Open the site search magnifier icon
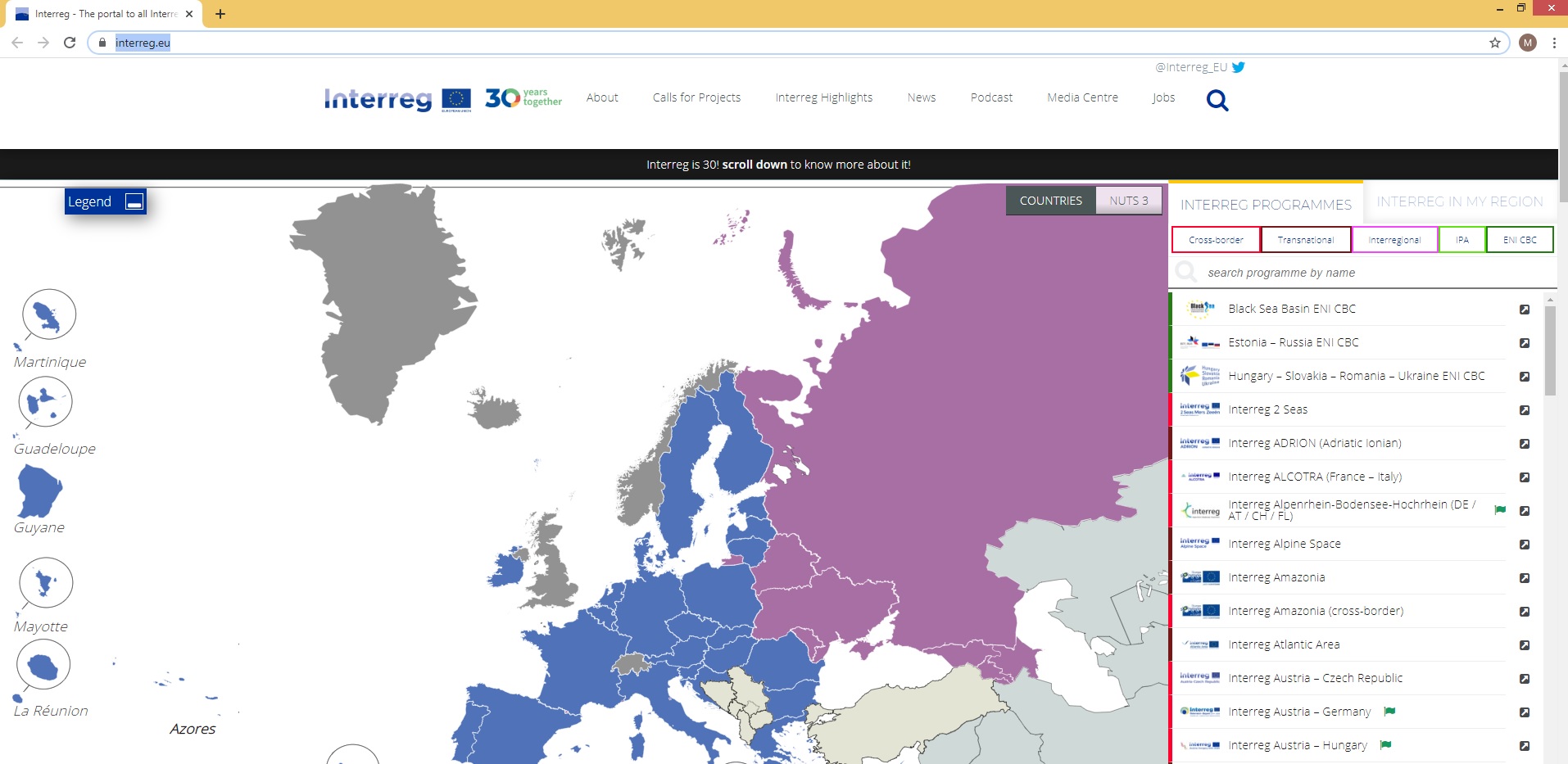The height and width of the screenshot is (764, 1568). coord(1217,100)
